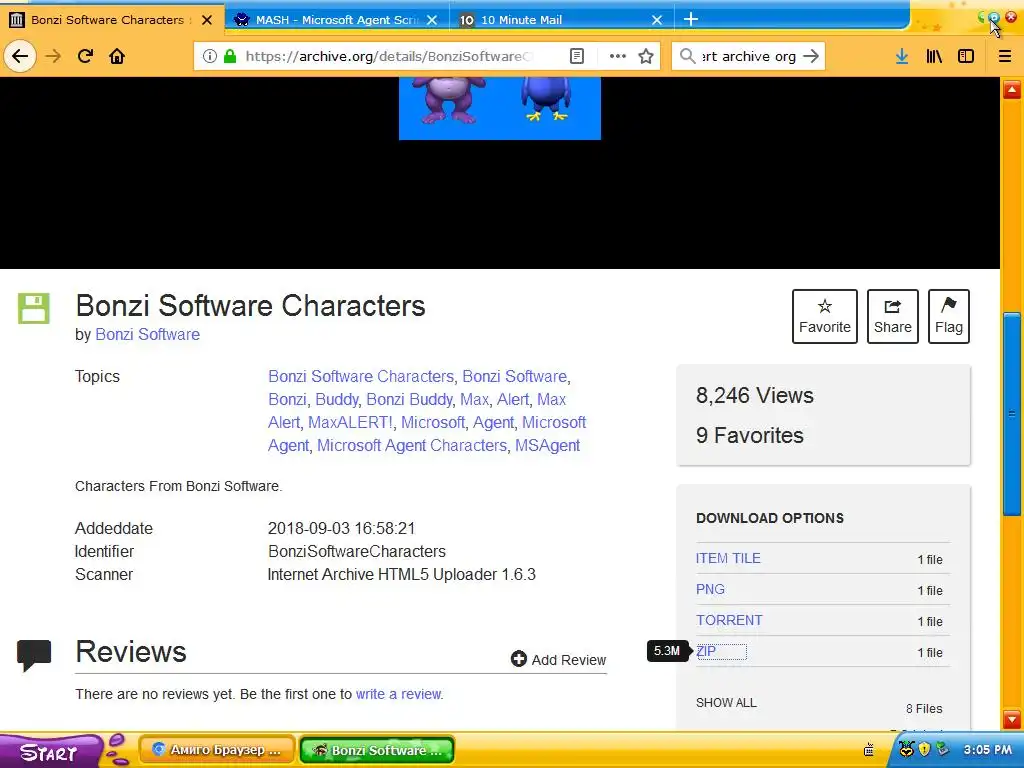Download the PNG file option
Image resolution: width=1024 pixels, height=768 pixels.
click(710, 589)
